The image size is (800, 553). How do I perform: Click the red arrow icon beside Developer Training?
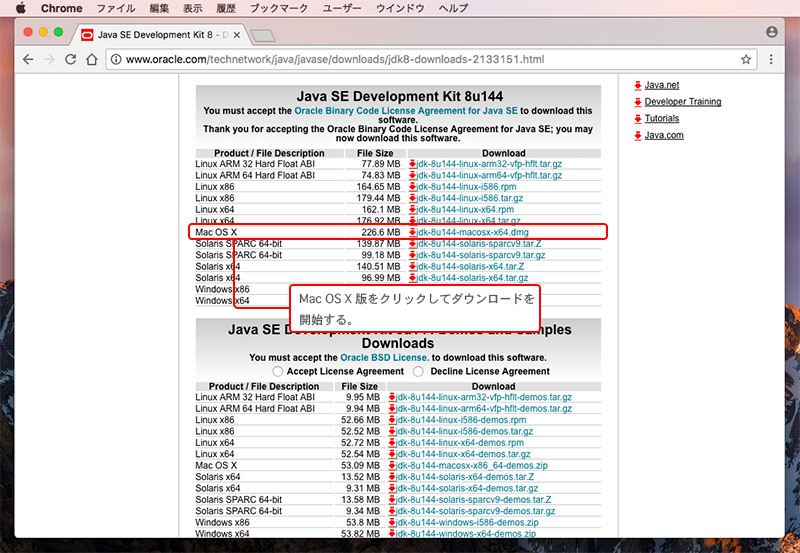click(x=638, y=102)
